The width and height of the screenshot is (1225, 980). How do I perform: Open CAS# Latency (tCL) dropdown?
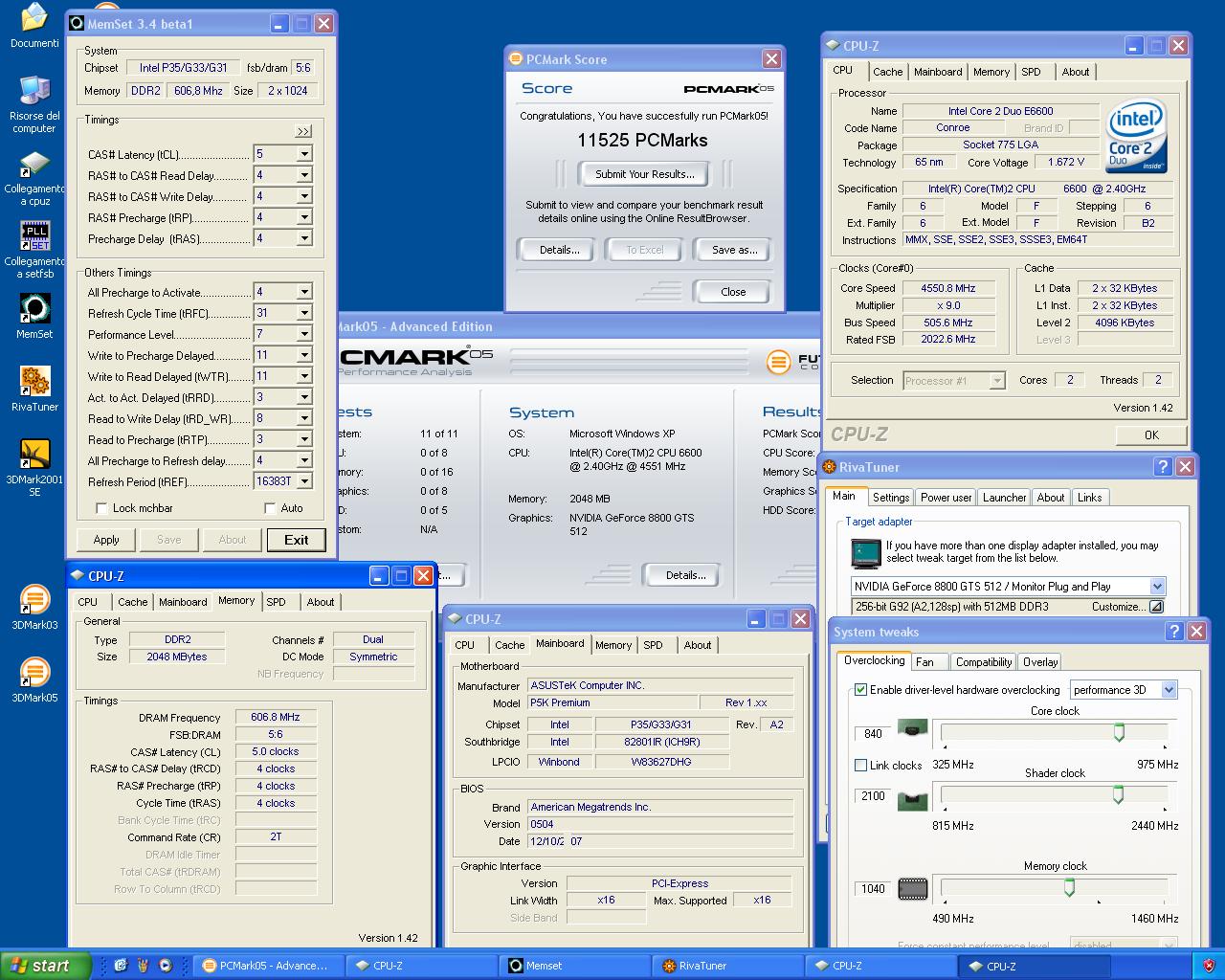pyautogui.click(x=304, y=154)
